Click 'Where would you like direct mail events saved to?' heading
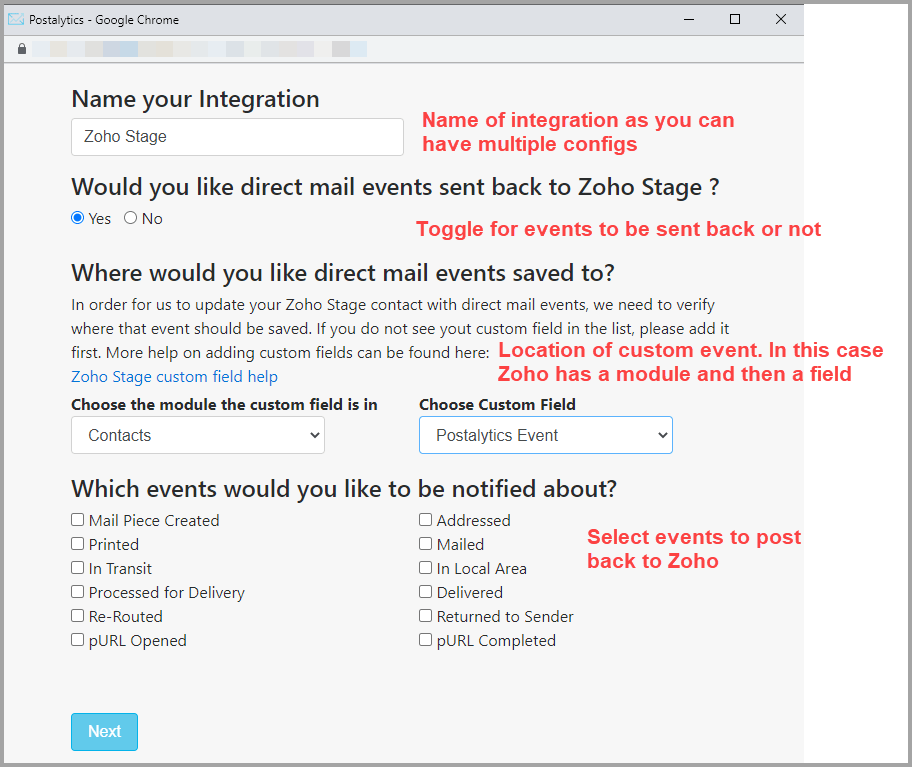This screenshot has height=767, width=912. (343, 273)
